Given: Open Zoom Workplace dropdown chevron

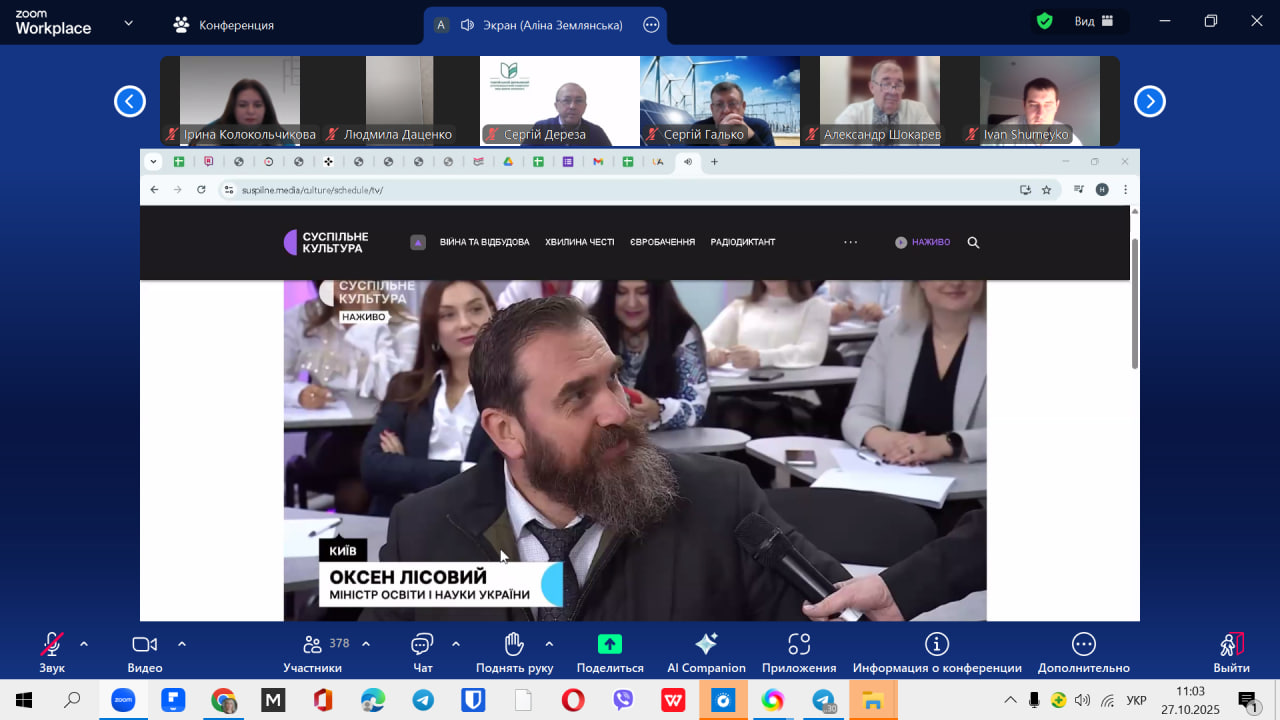Looking at the screenshot, I should coord(128,23).
